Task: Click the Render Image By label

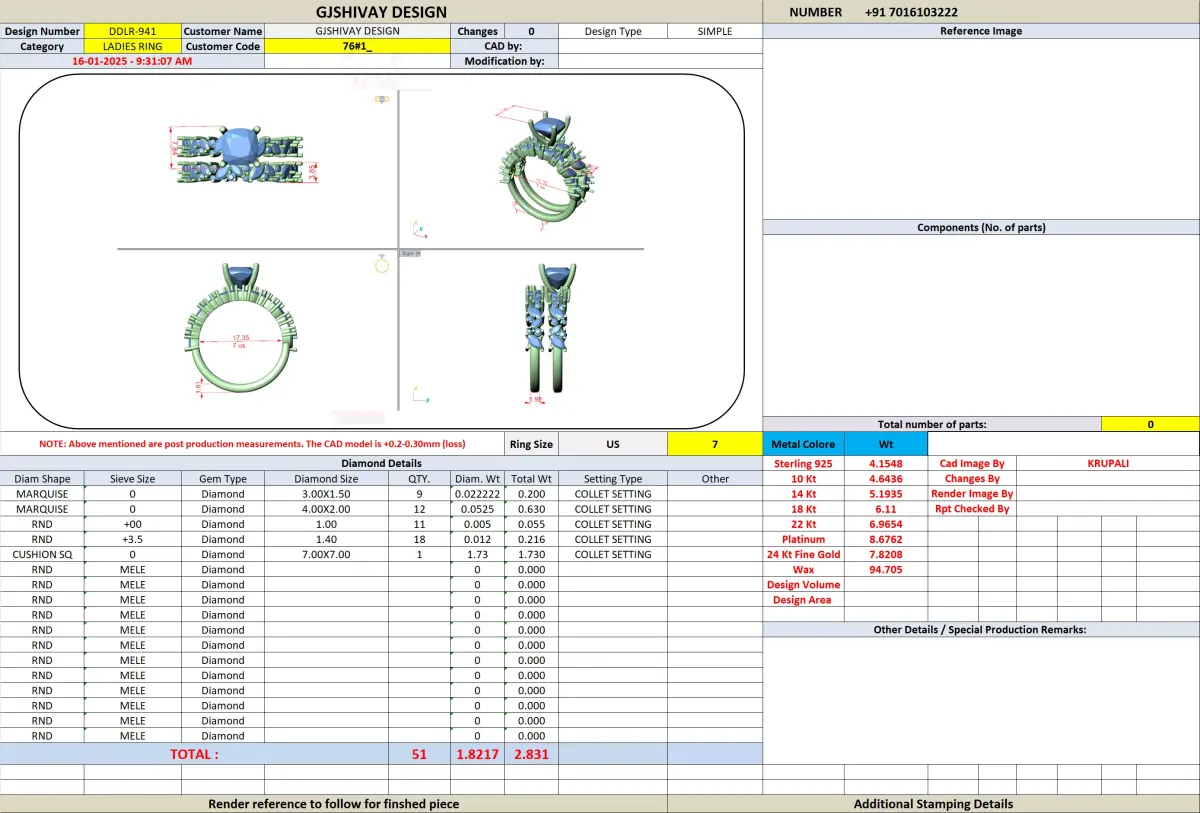Action: pyautogui.click(x=972, y=494)
